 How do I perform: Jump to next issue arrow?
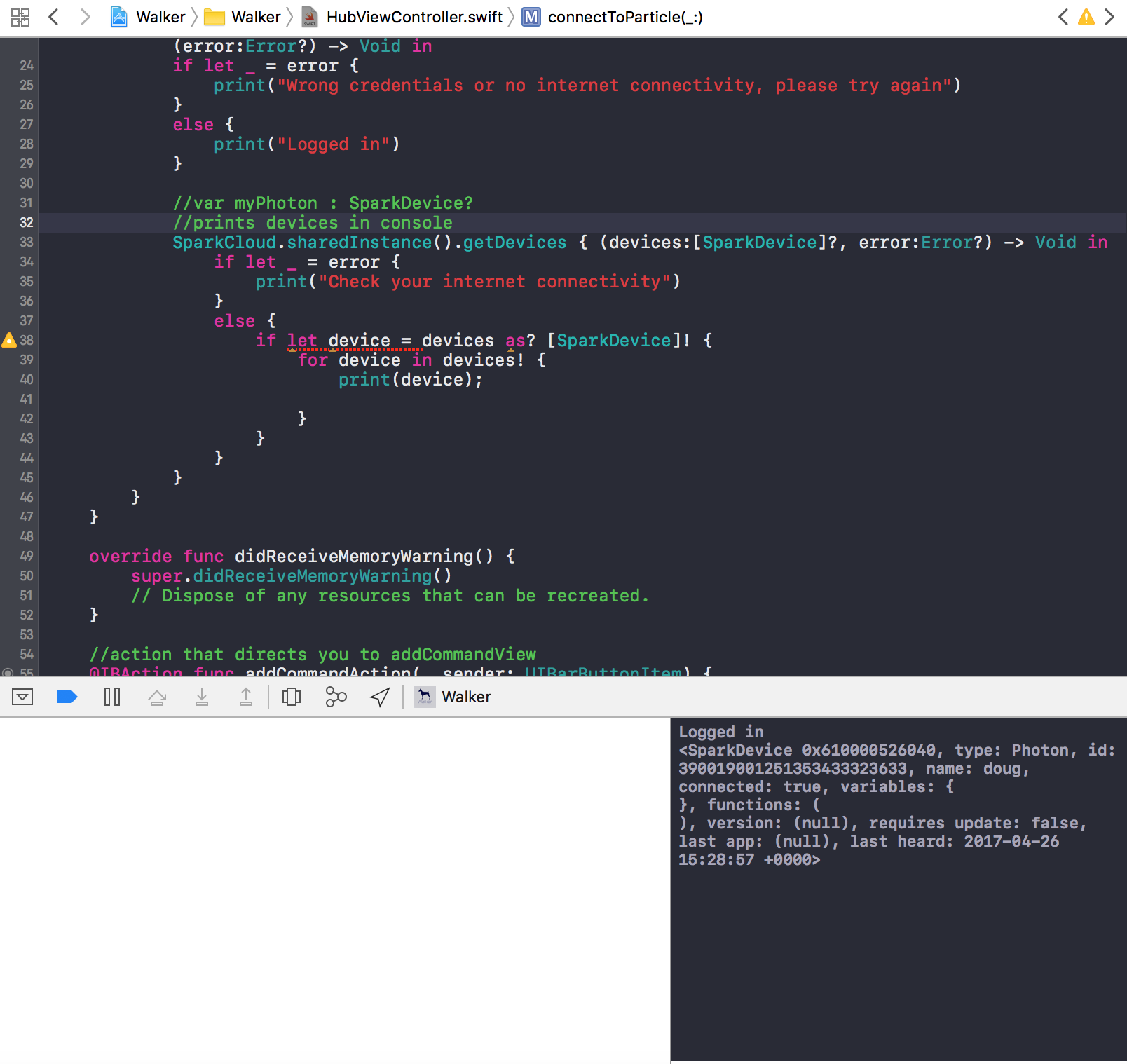1109,17
